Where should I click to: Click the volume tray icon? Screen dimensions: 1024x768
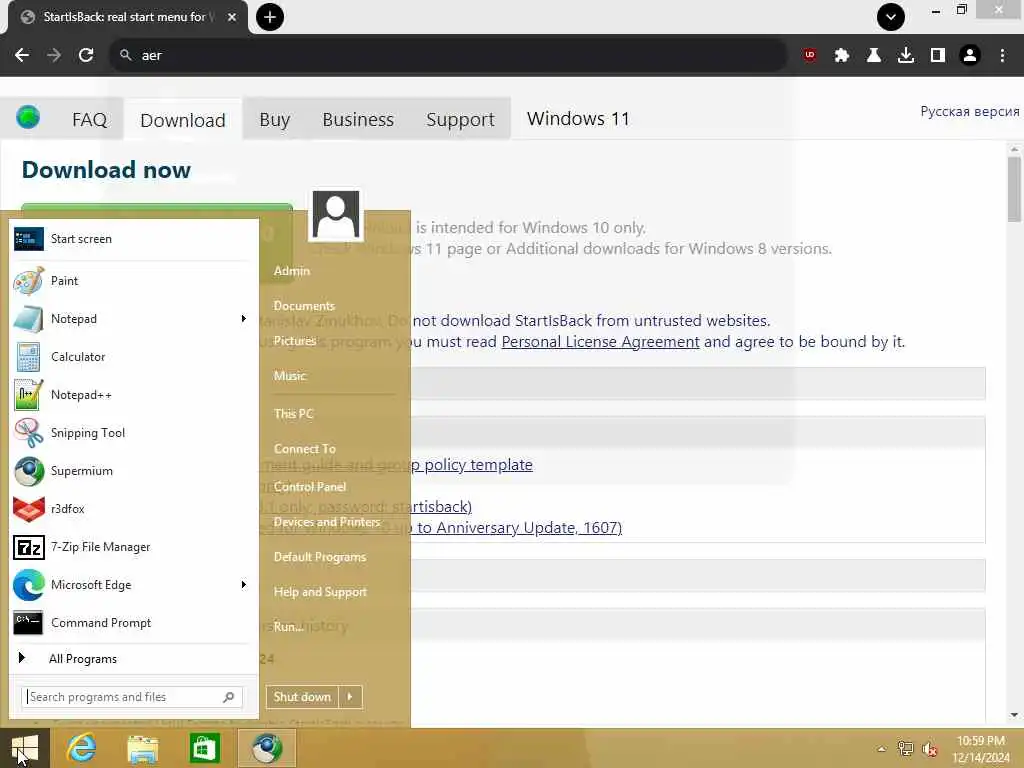(930, 749)
